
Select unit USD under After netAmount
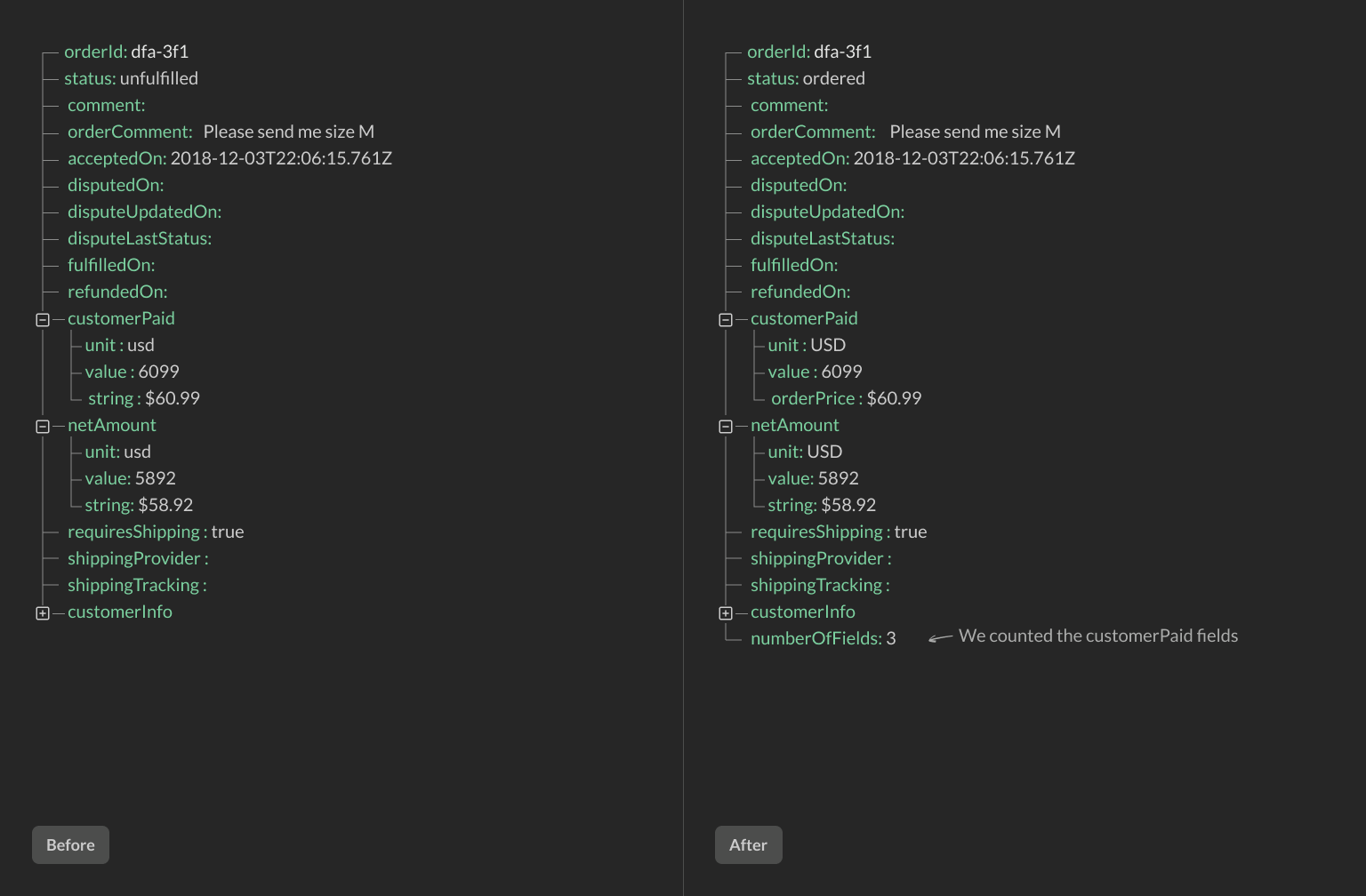(805, 452)
